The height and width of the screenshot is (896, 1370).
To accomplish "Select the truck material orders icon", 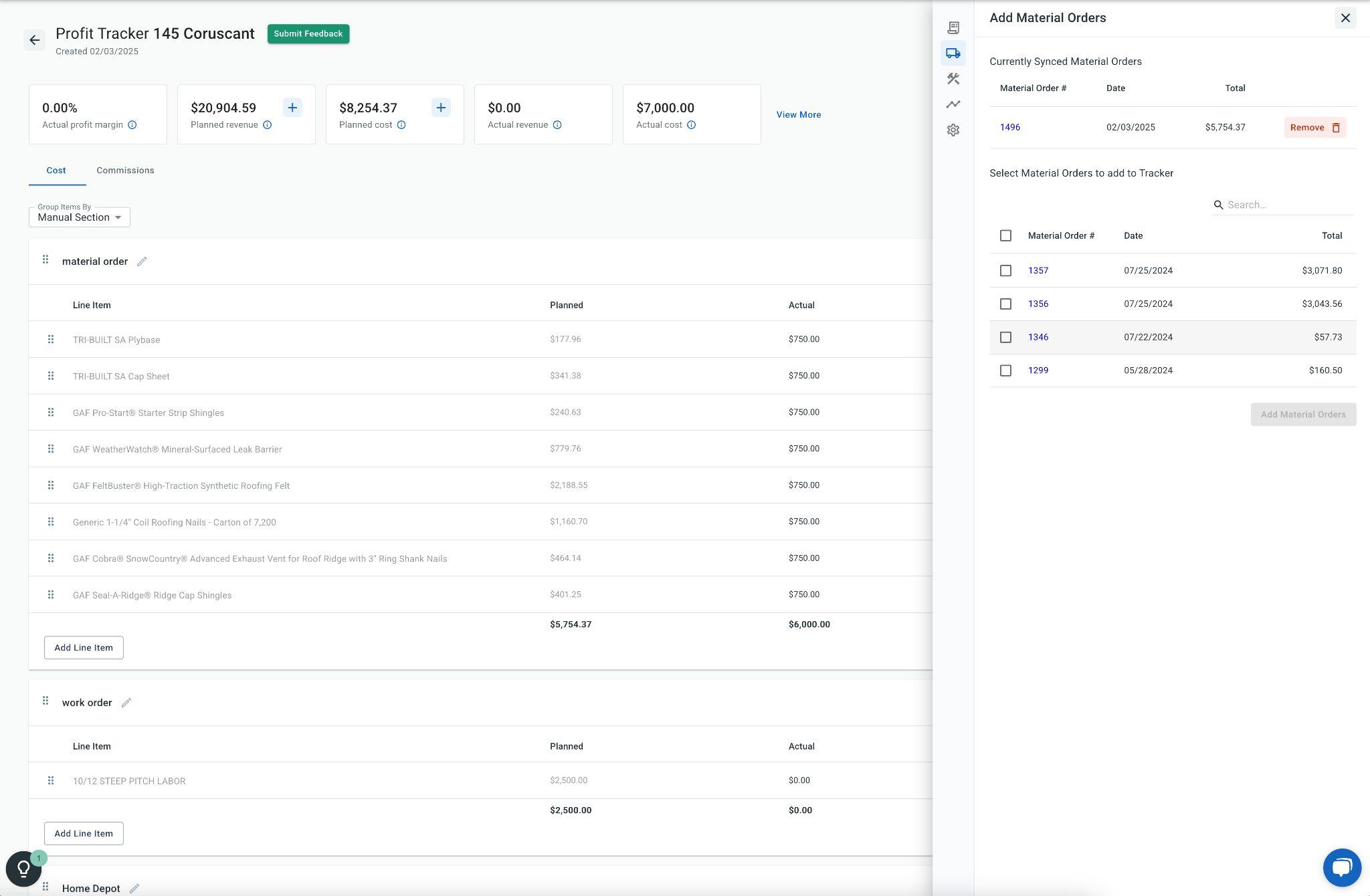I will 953,53.
